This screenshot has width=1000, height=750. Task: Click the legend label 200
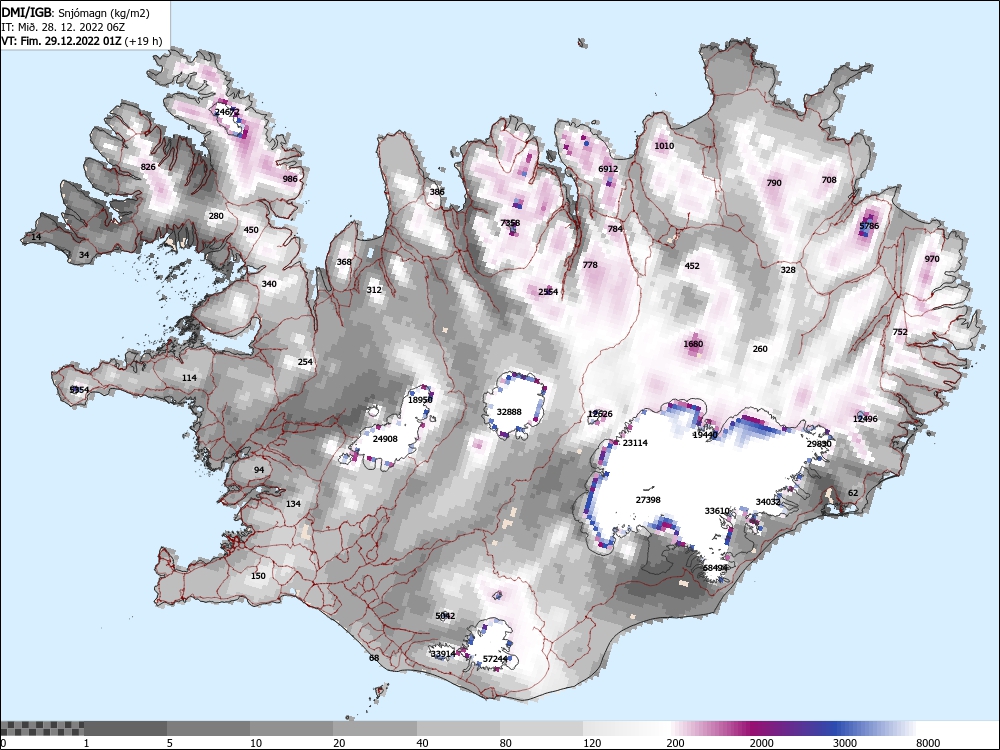(675, 743)
